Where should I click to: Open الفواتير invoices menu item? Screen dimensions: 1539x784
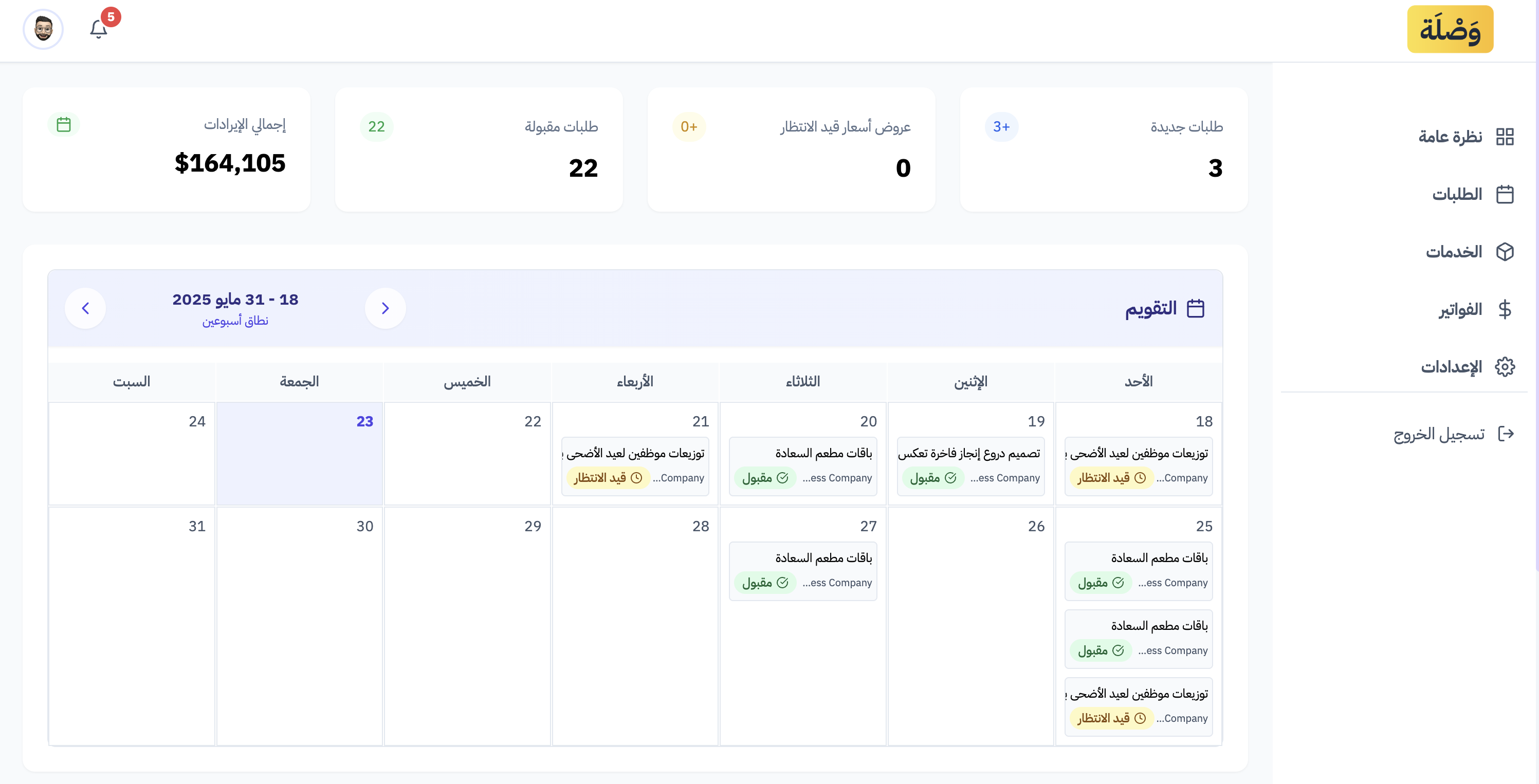coord(1460,309)
